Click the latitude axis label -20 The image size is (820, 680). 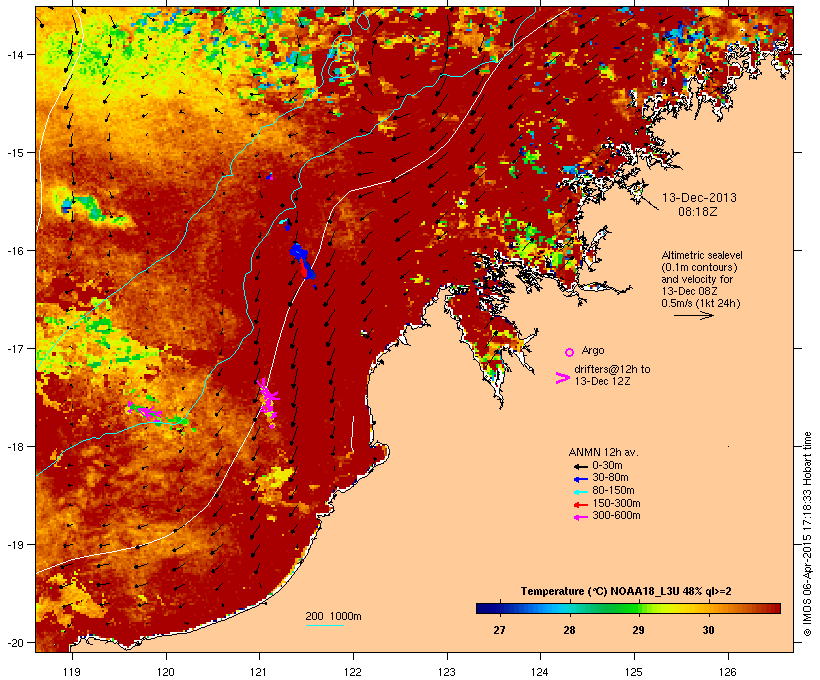(15, 643)
